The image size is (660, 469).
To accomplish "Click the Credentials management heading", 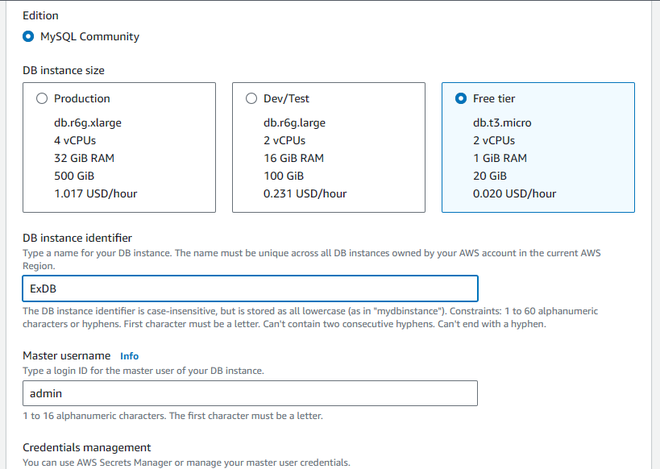I will (x=87, y=447).
